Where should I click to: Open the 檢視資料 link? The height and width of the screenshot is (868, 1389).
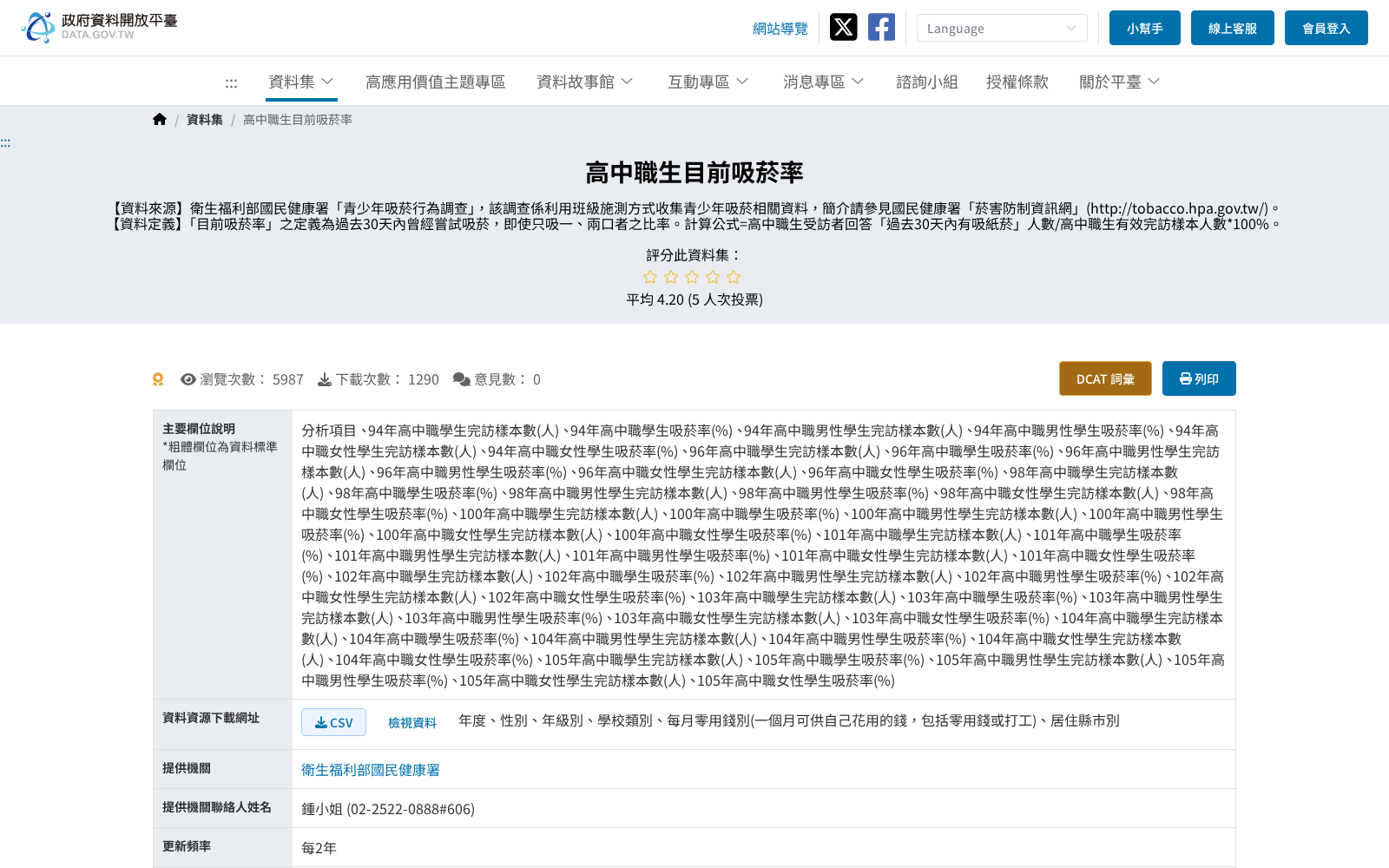(x=412, y=722)
